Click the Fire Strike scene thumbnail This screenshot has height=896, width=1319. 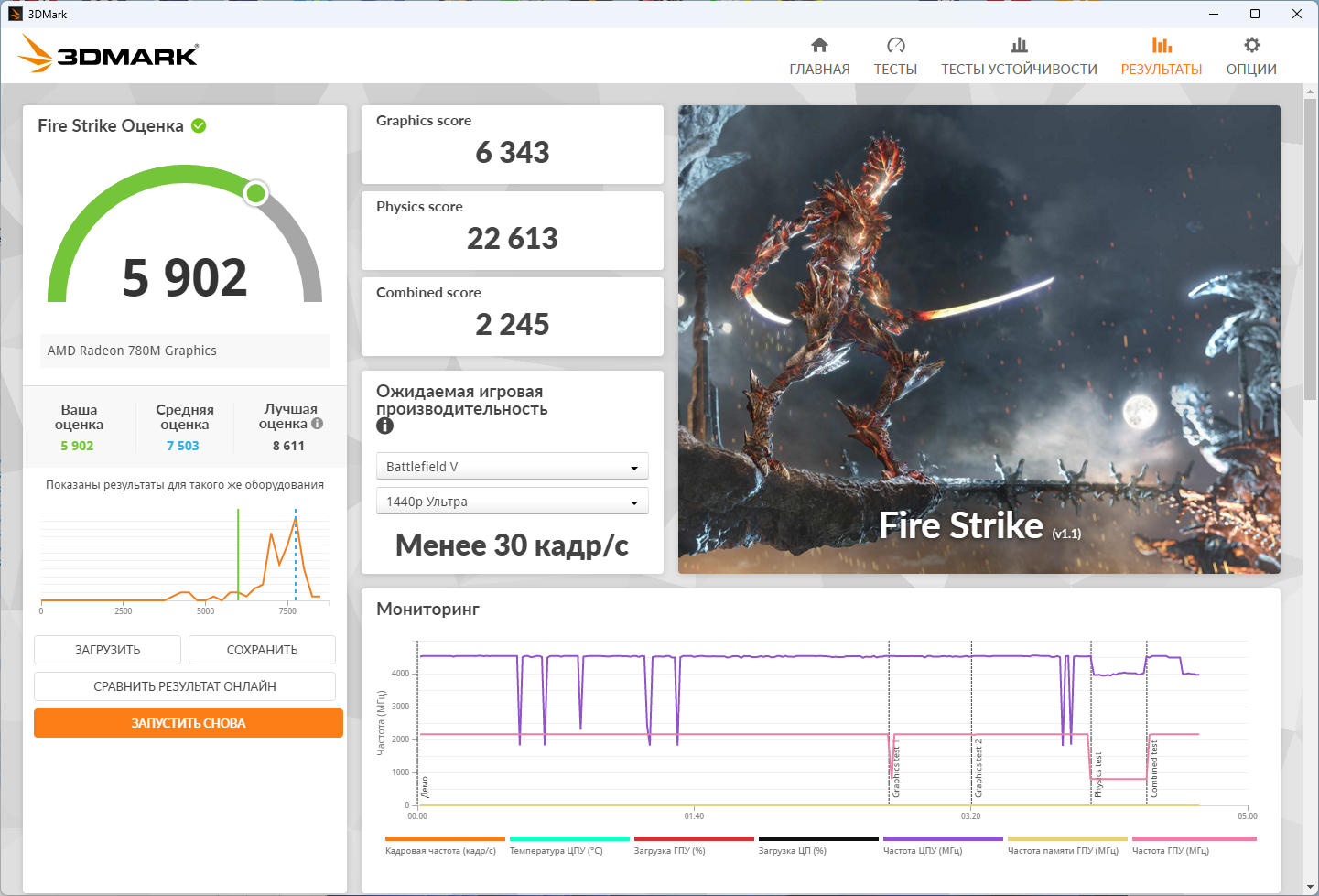(978, 340)
